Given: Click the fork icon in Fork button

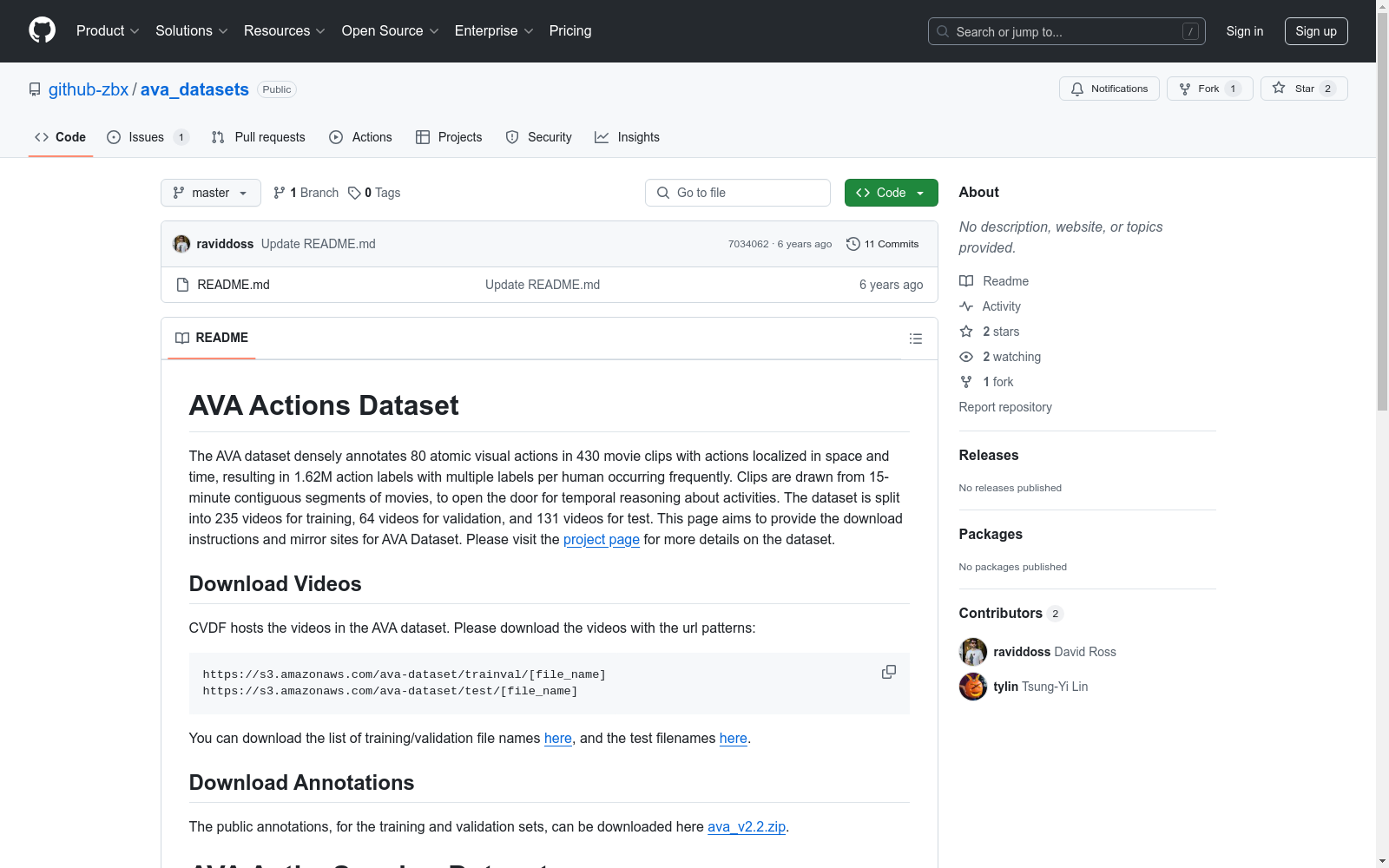Looking at the screenshot, I should (1185, 89).
